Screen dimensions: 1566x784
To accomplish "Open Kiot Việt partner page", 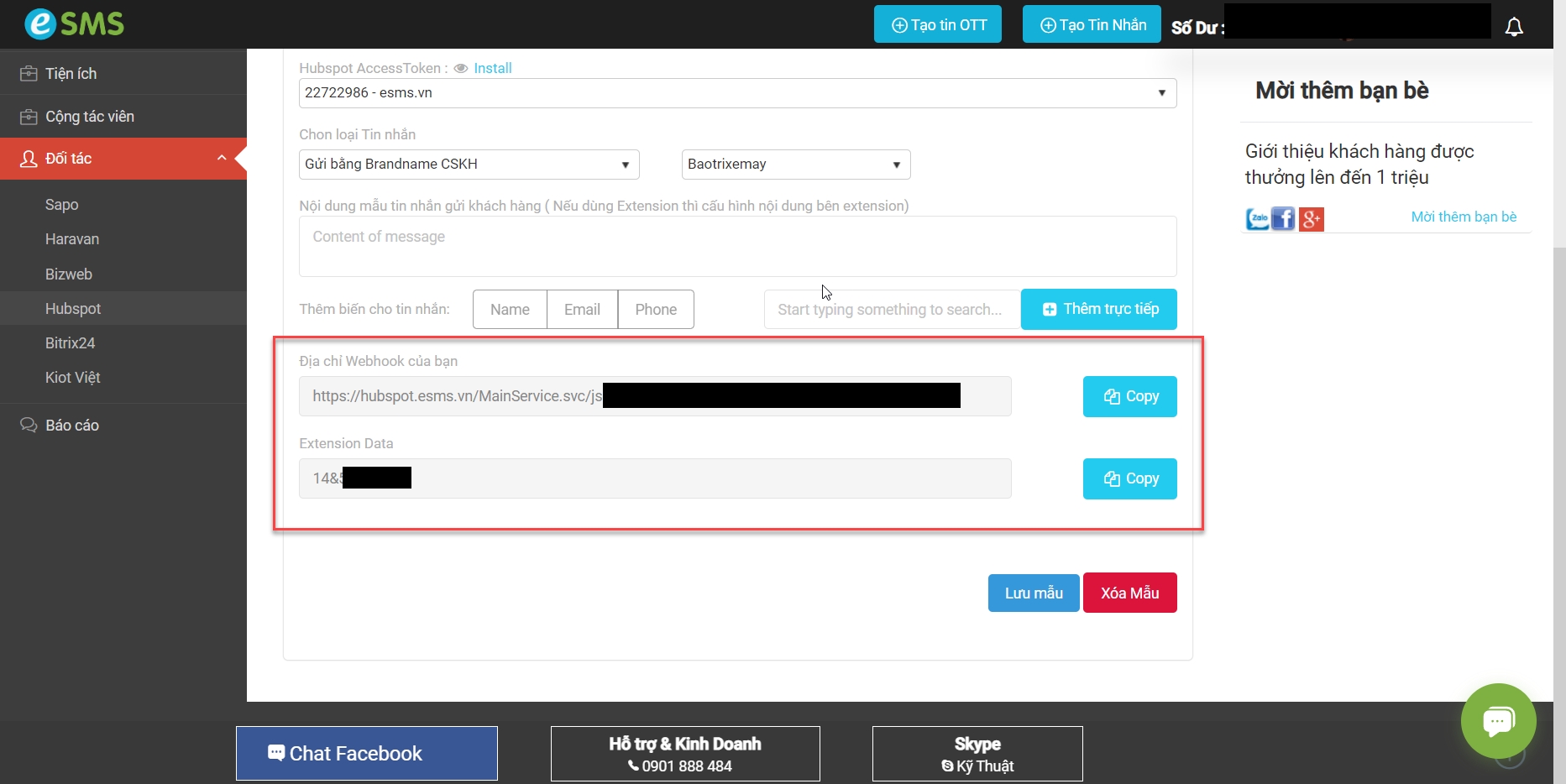I will (x=73, y=378).
